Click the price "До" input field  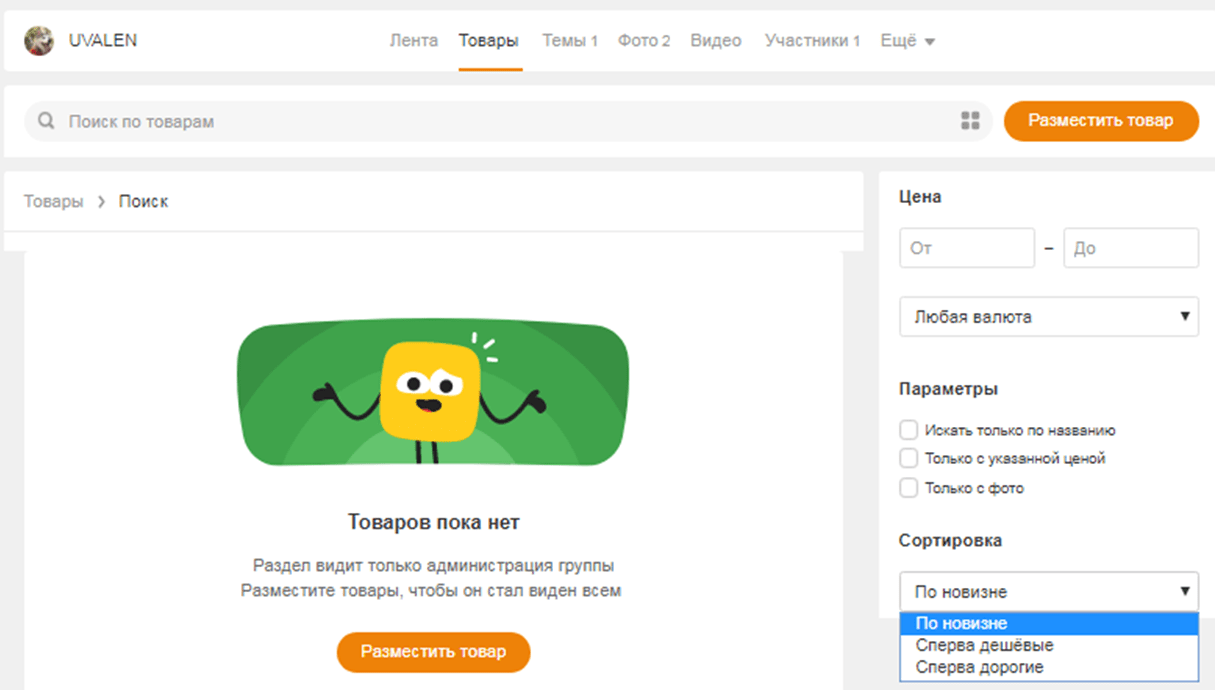(1131, 248)
